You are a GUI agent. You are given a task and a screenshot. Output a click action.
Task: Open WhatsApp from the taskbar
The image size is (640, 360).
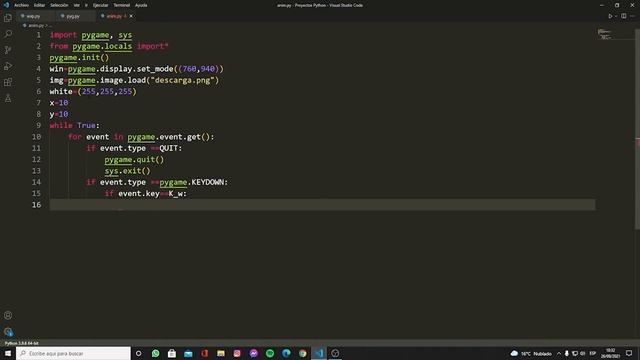point(156,353)
